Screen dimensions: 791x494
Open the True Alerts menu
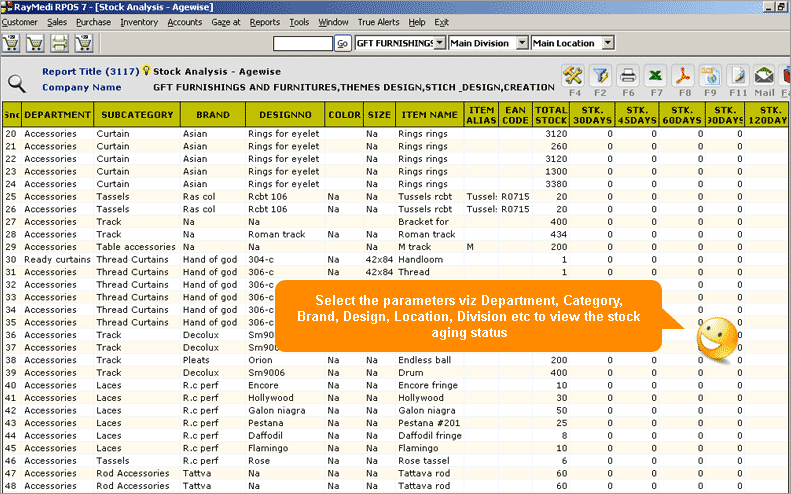coord(378,22)
